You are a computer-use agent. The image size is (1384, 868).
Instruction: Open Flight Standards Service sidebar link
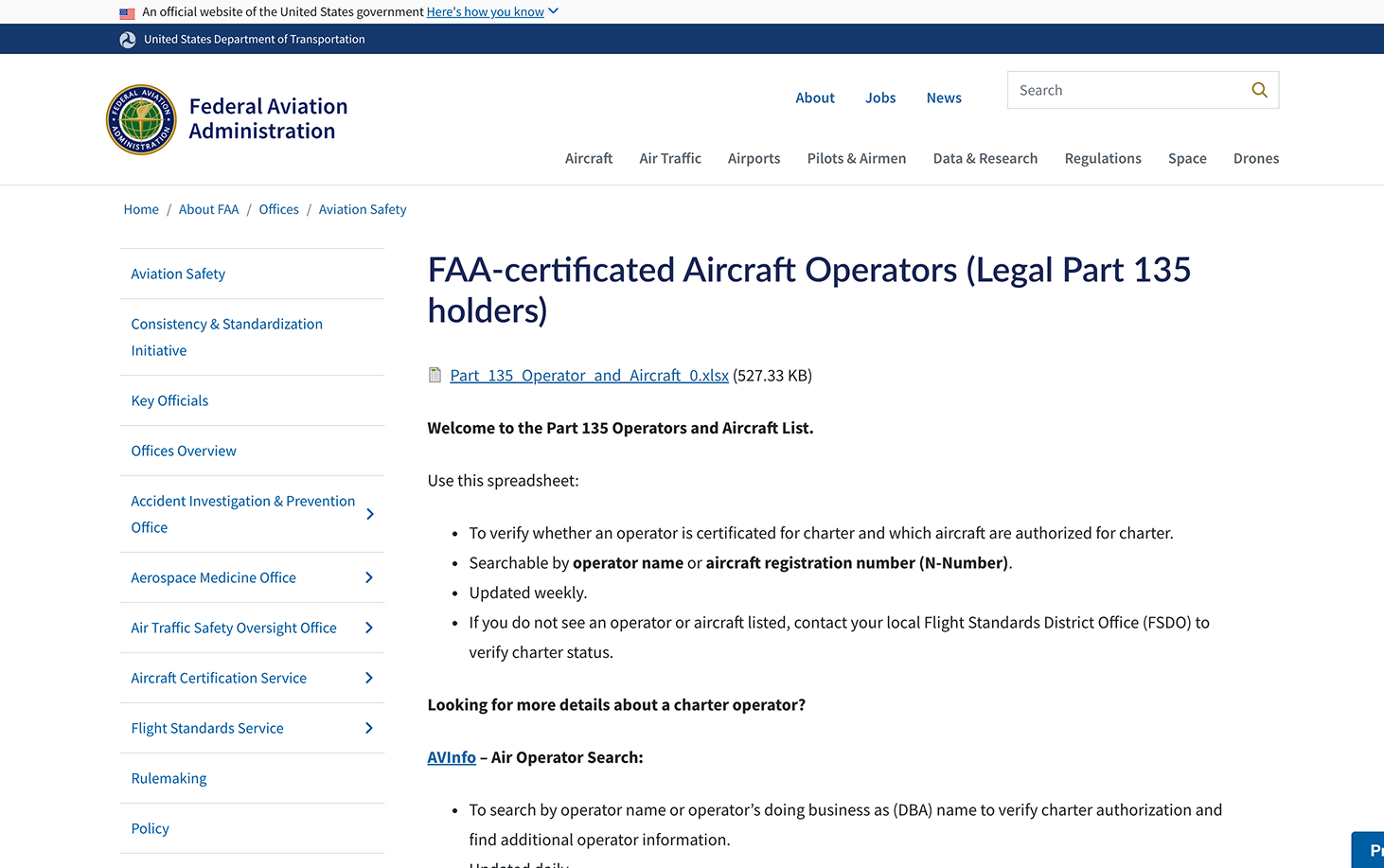coord(207,728)
